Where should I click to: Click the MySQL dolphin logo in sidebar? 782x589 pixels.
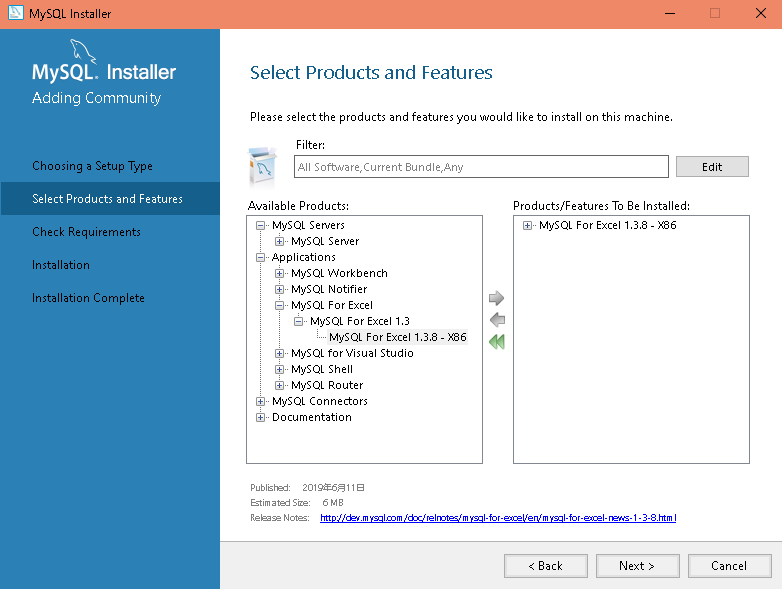tap(82, 51)
